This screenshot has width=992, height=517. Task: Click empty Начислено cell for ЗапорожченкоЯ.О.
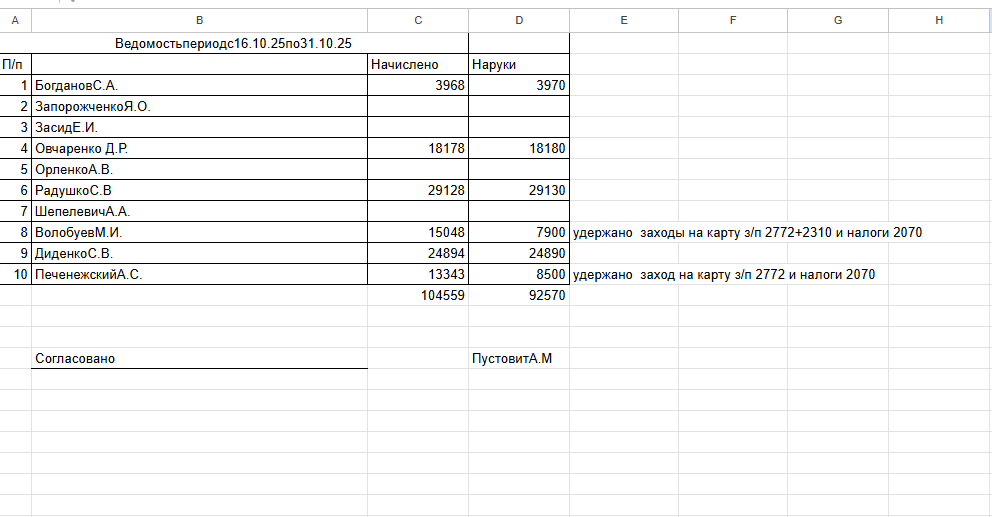[x=418, y=106]
